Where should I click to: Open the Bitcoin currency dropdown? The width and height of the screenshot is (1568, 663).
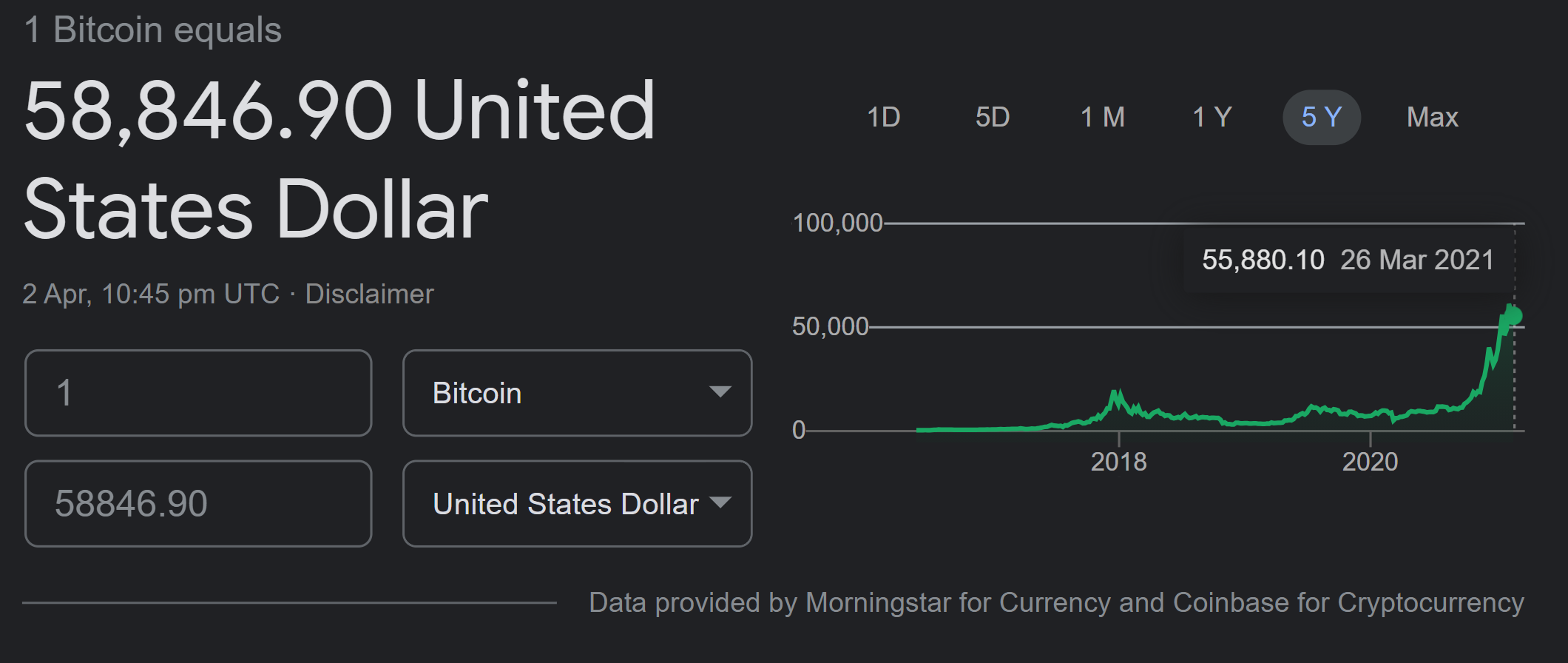(x=577, y=393)
